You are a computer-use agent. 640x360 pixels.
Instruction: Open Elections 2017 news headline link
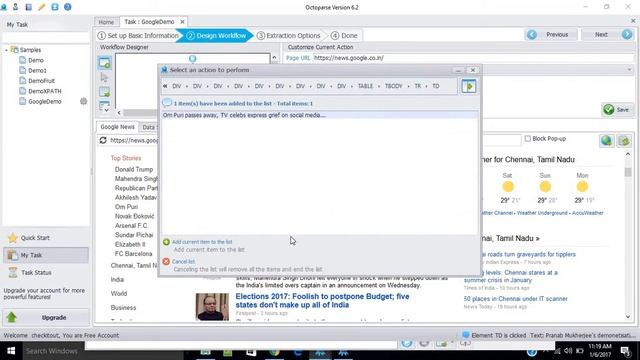322,300
